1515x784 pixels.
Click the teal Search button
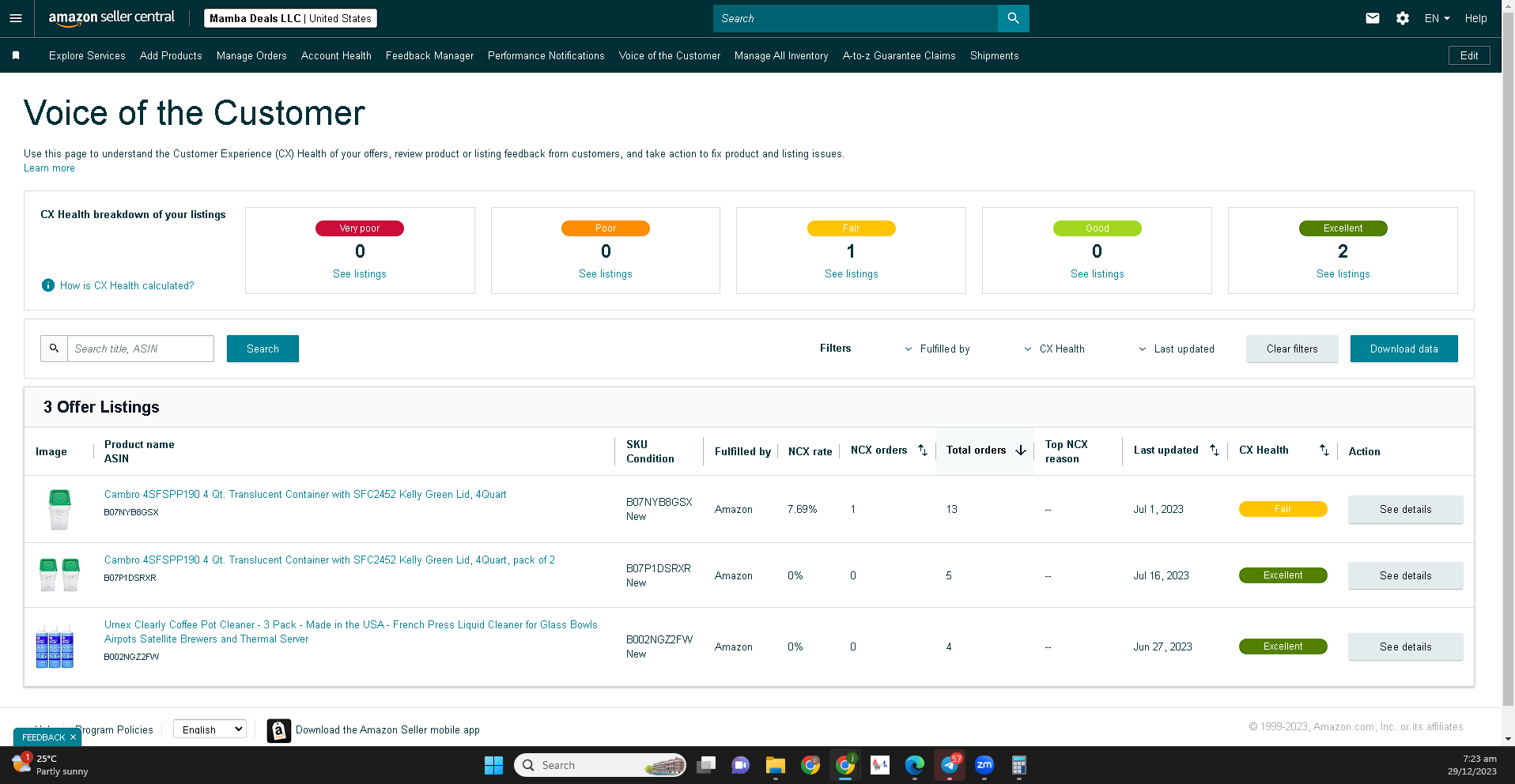[x=263, y=349]
